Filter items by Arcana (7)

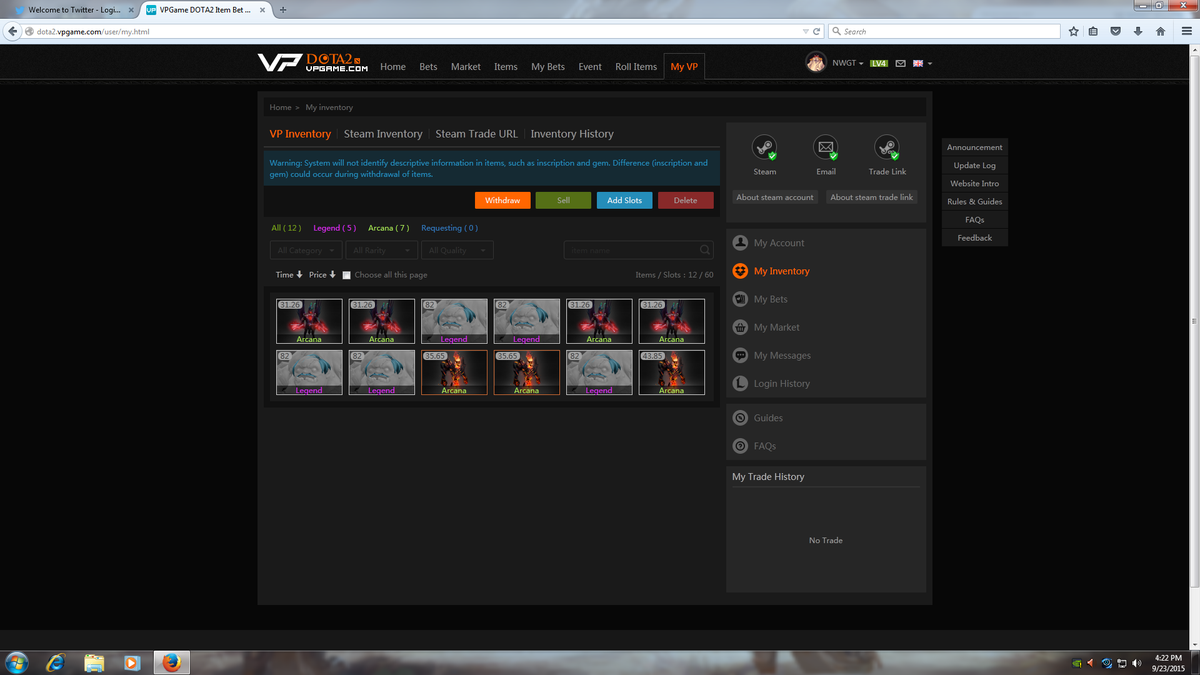pos(389,228)
